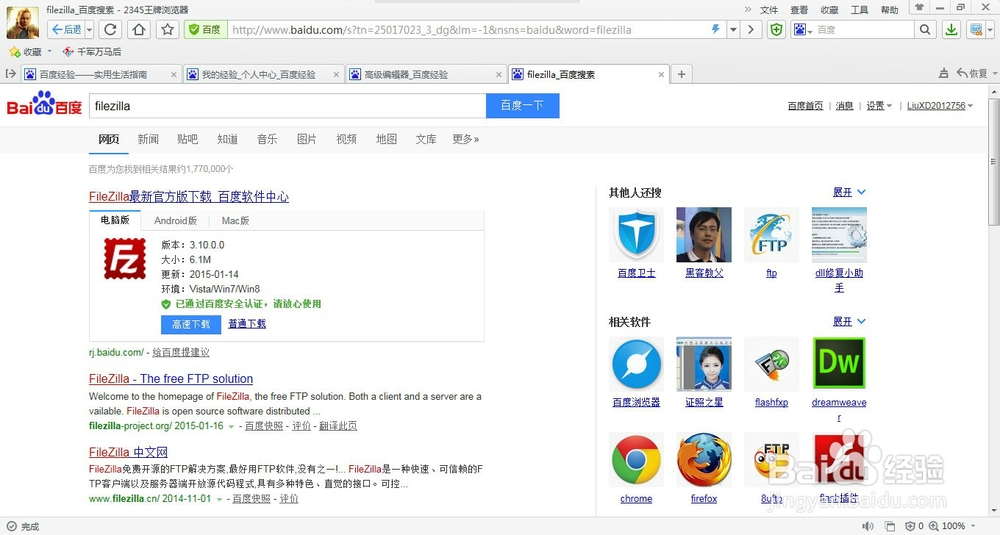The height and width of the screenshot is (535, 1000).
Task: Close the filezilla_百度搜索 tab
Action: coord(661,75)
